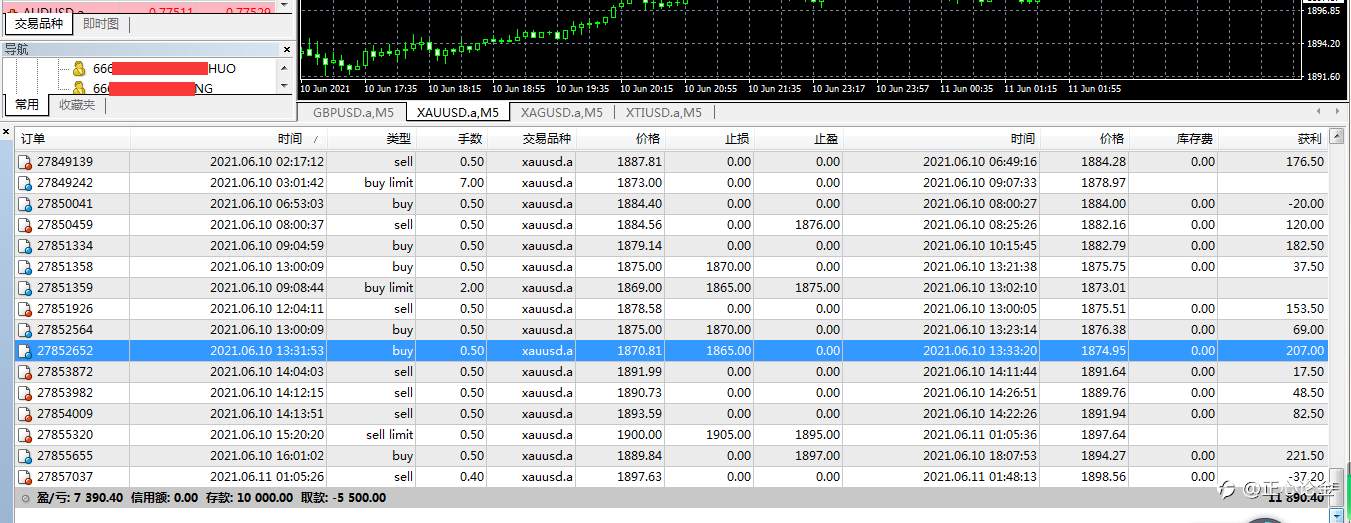Switch to 交易品种 tab

(x=38, y=24)
